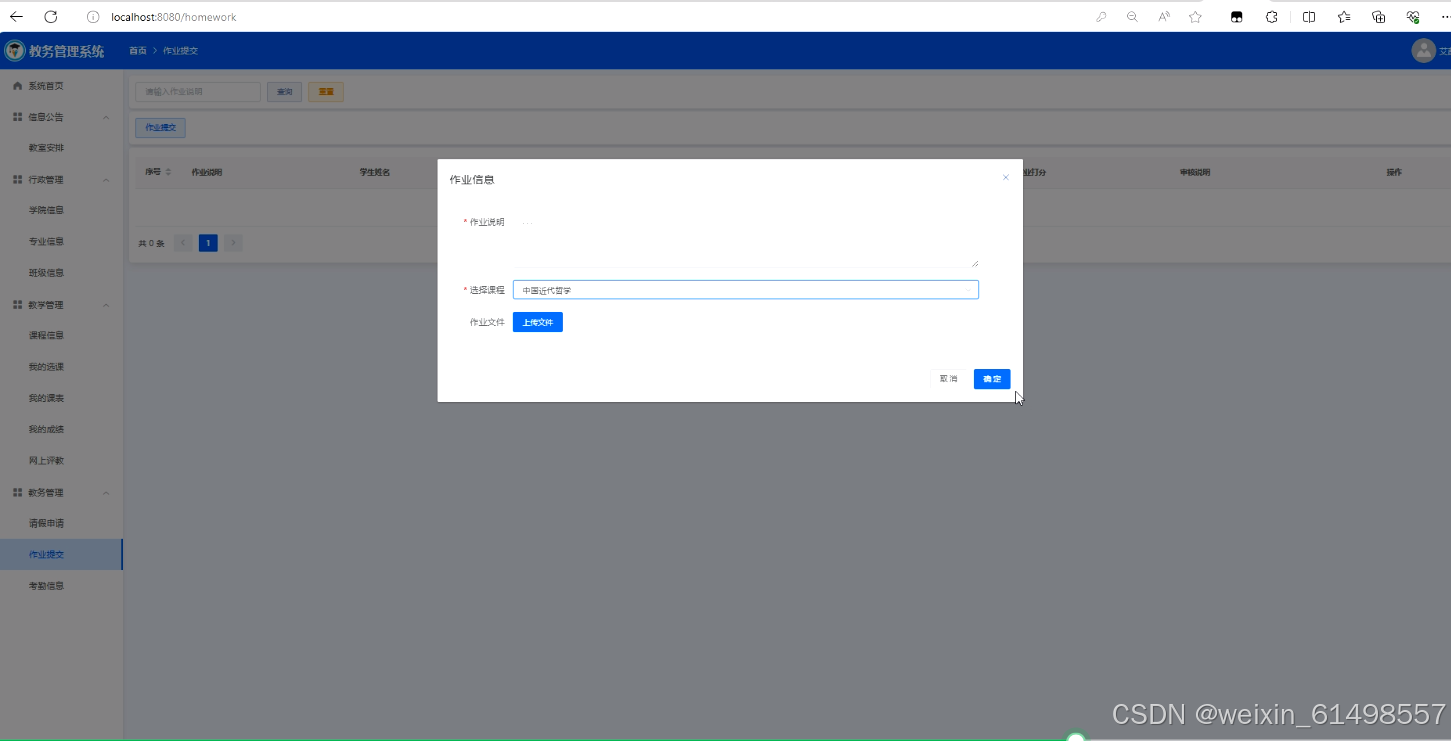The width and height of the screenshot is (1451, 741).
Task: Click the 作业说明 description text area
Action: [x=745, y=238]
